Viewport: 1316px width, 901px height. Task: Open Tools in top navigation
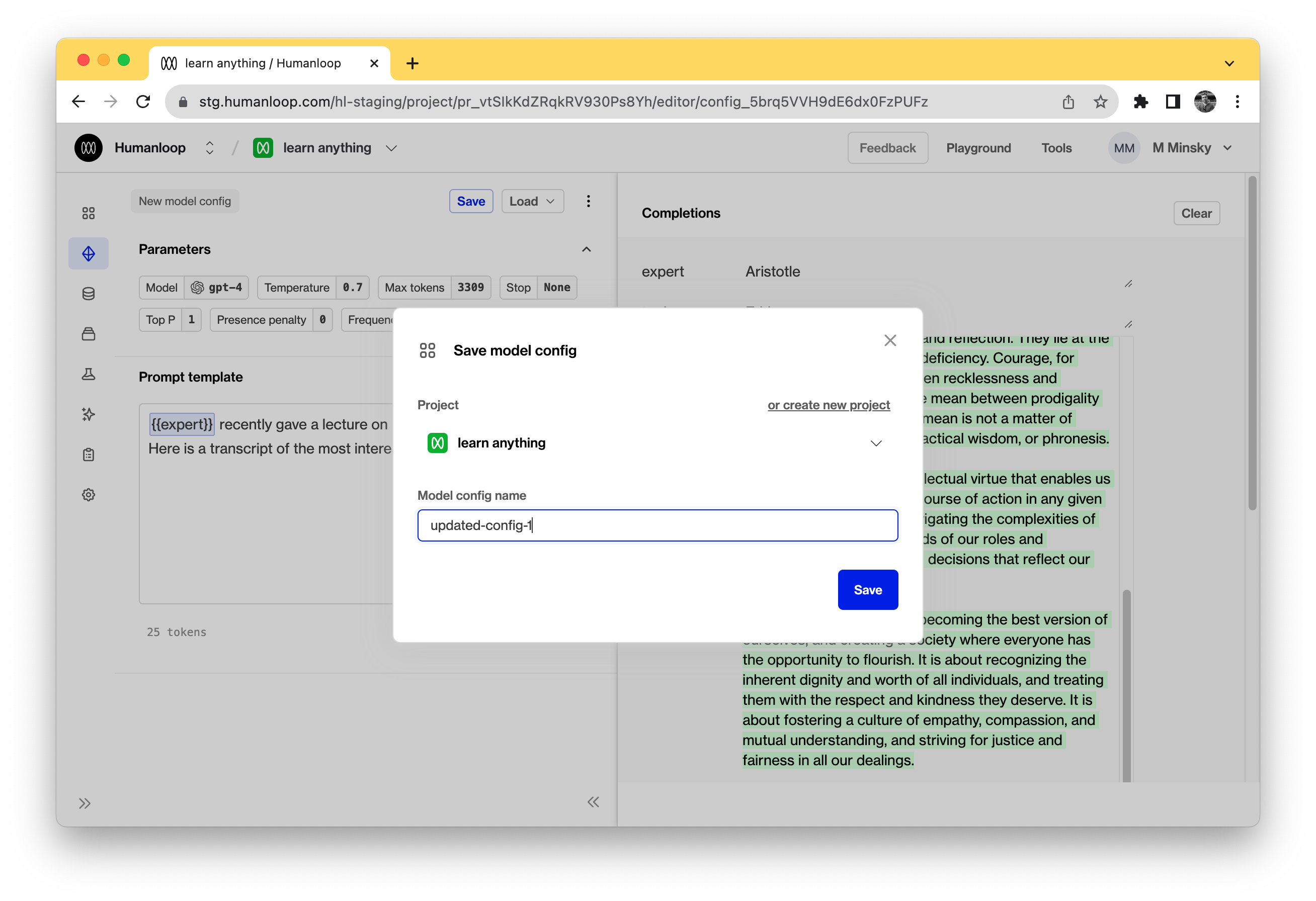tap(1056, 148)
